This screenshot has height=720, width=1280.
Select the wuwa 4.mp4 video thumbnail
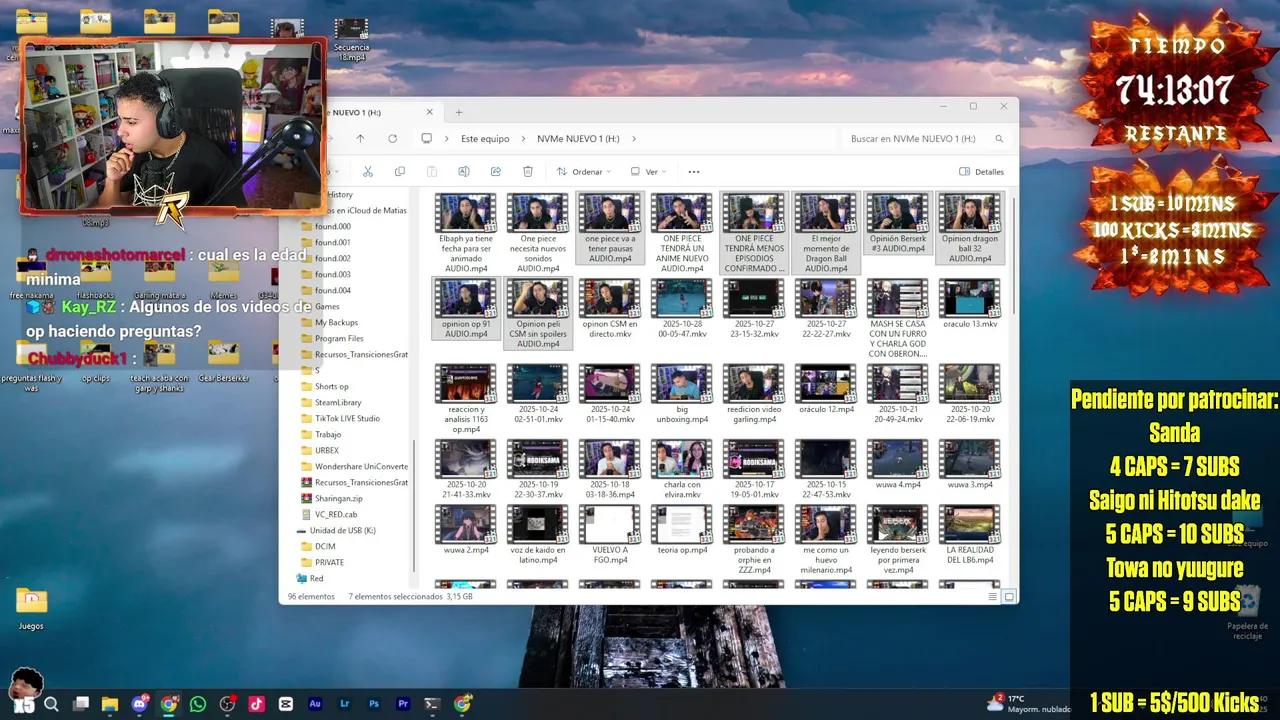coord(897,458)
